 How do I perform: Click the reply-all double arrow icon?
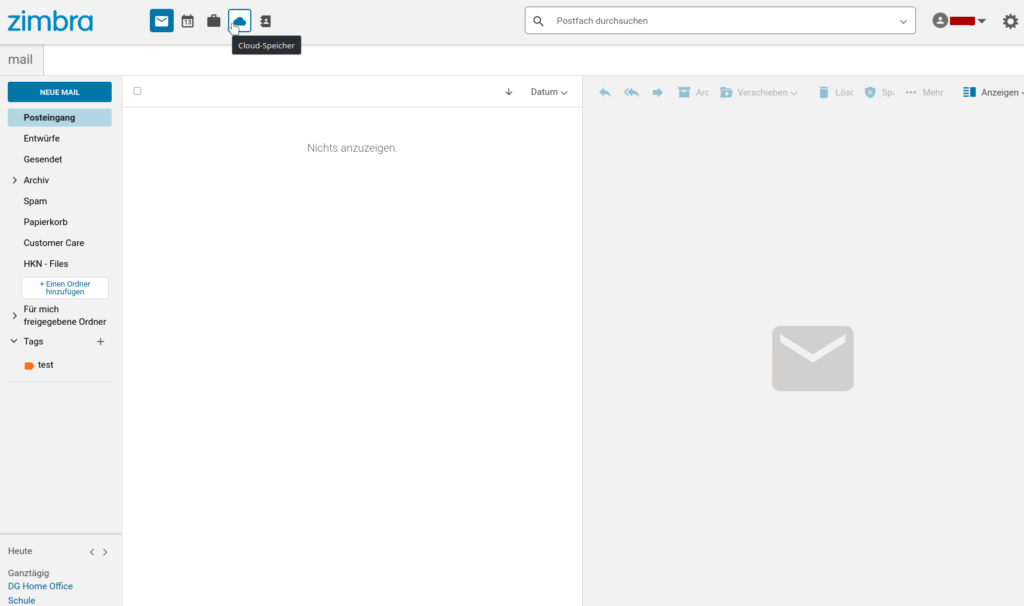[x=631, y=92]
